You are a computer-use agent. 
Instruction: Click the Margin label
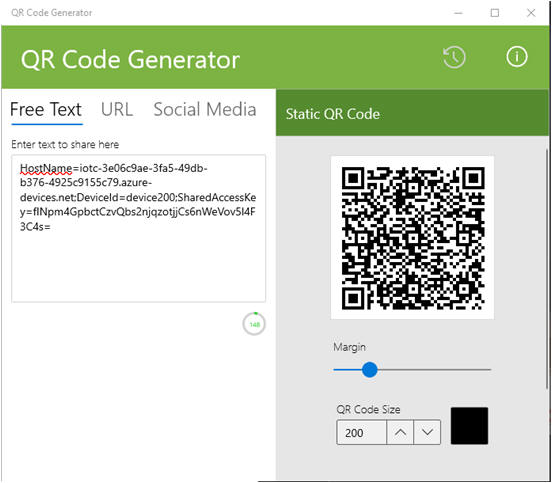click(349, 347)
